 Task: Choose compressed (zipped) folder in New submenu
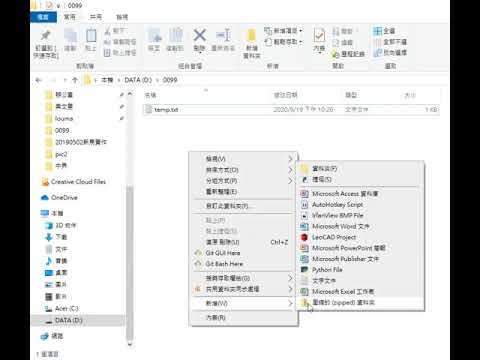[x=360, y=303]
